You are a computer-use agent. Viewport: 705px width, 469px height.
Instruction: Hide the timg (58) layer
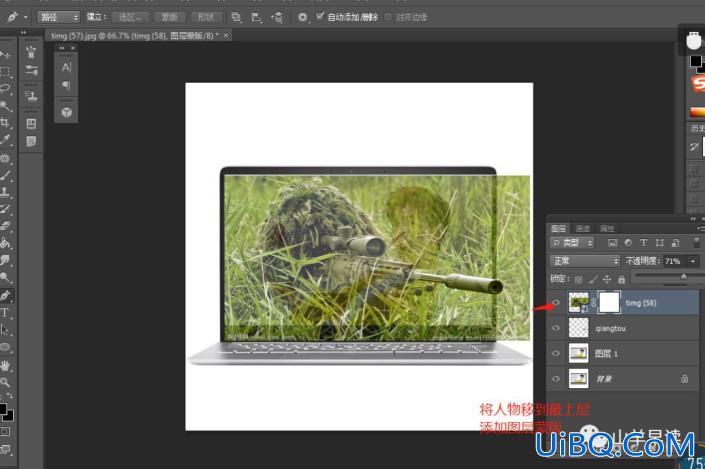556,303
